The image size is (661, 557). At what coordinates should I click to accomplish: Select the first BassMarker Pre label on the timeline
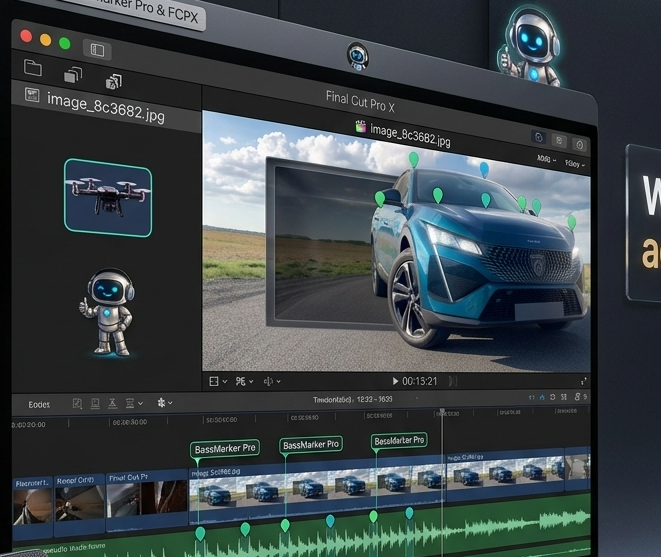point(225,448)
